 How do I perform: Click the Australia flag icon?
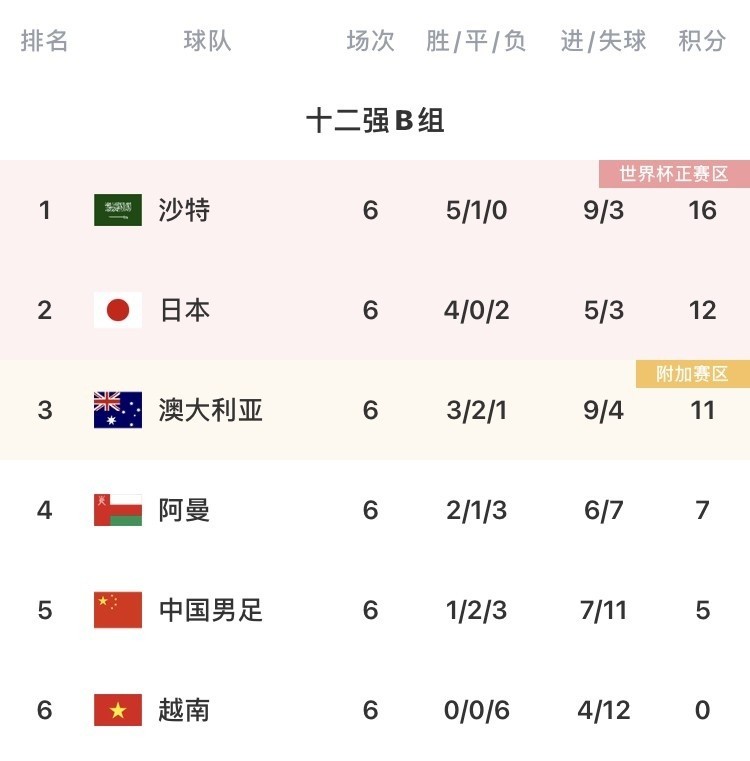pos(118,410)
